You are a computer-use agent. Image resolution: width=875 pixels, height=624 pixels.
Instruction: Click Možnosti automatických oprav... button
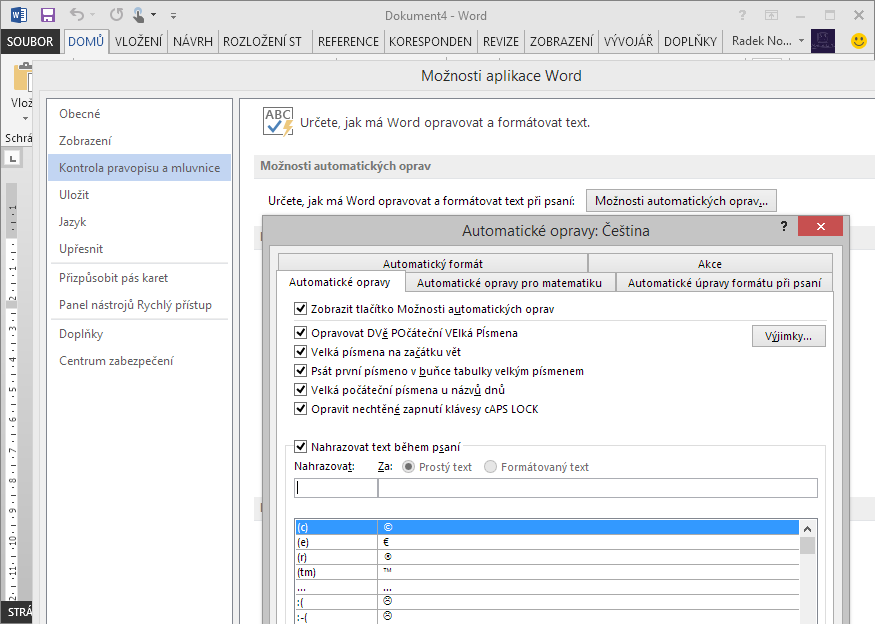point(681,201)
